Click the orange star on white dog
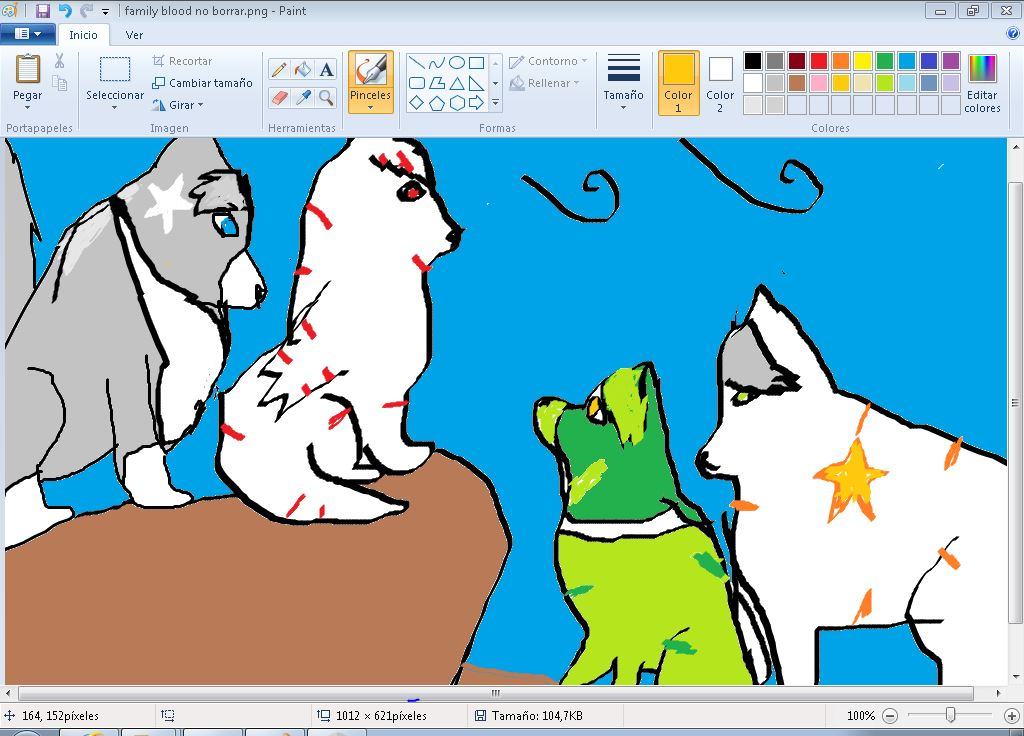 point(850,481)
